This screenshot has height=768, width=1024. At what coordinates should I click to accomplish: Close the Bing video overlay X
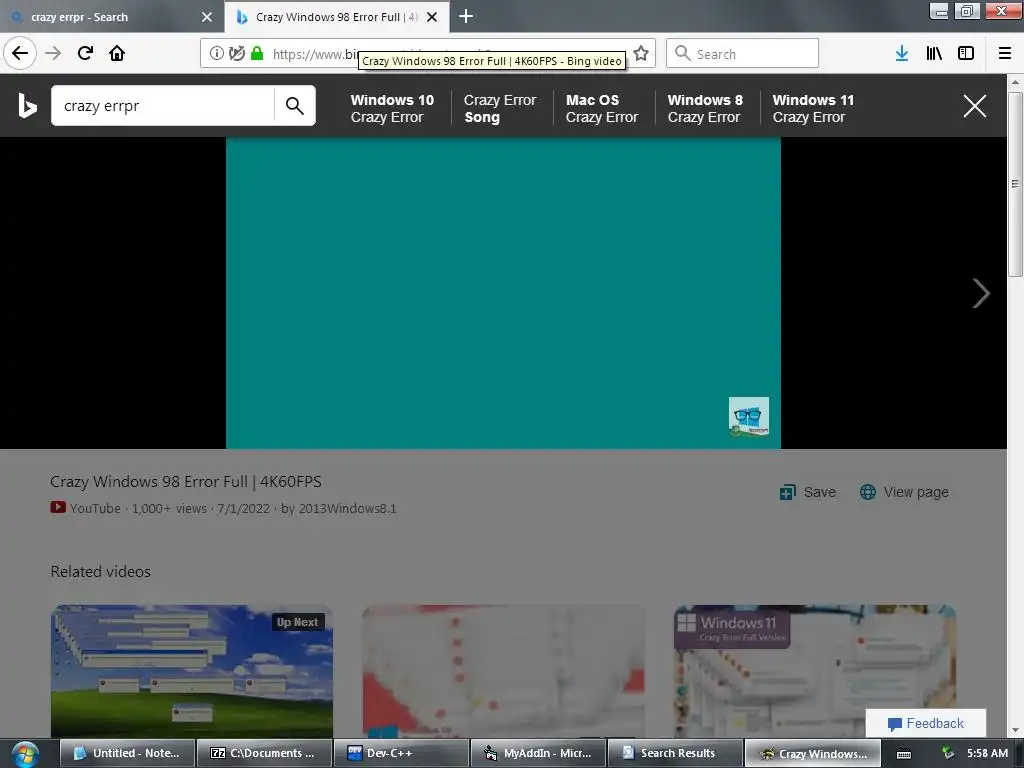tap(975, 106)
